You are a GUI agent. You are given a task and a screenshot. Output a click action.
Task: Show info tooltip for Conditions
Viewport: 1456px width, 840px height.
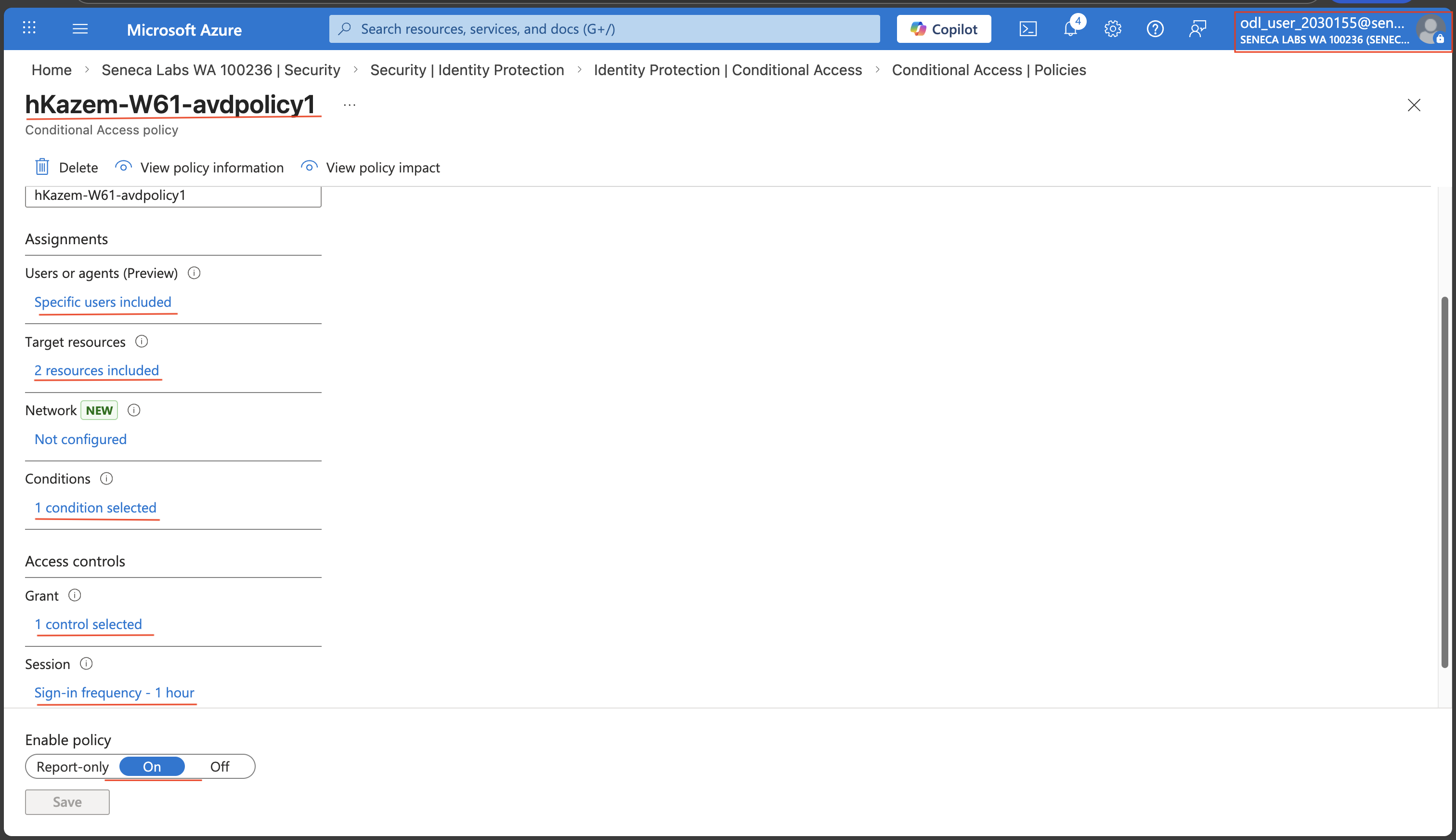click(x=107, y=478)
